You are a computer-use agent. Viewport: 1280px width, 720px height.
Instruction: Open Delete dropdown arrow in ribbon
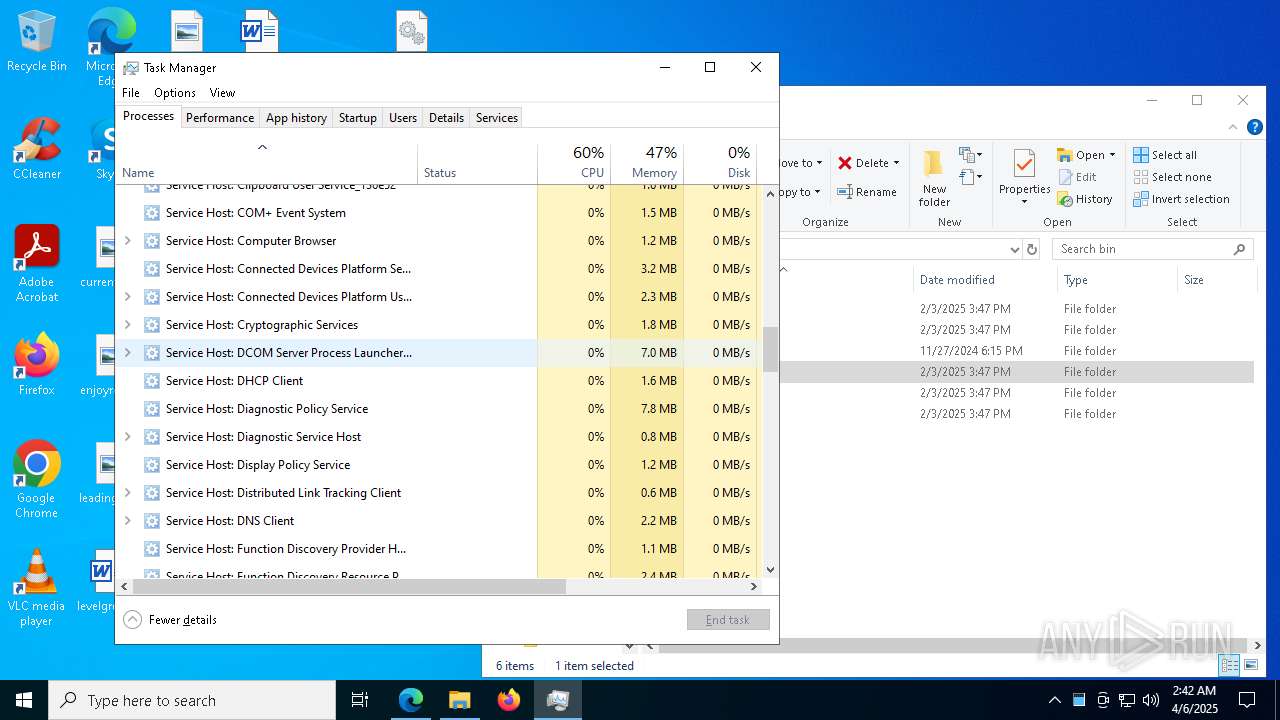(896, 163)
